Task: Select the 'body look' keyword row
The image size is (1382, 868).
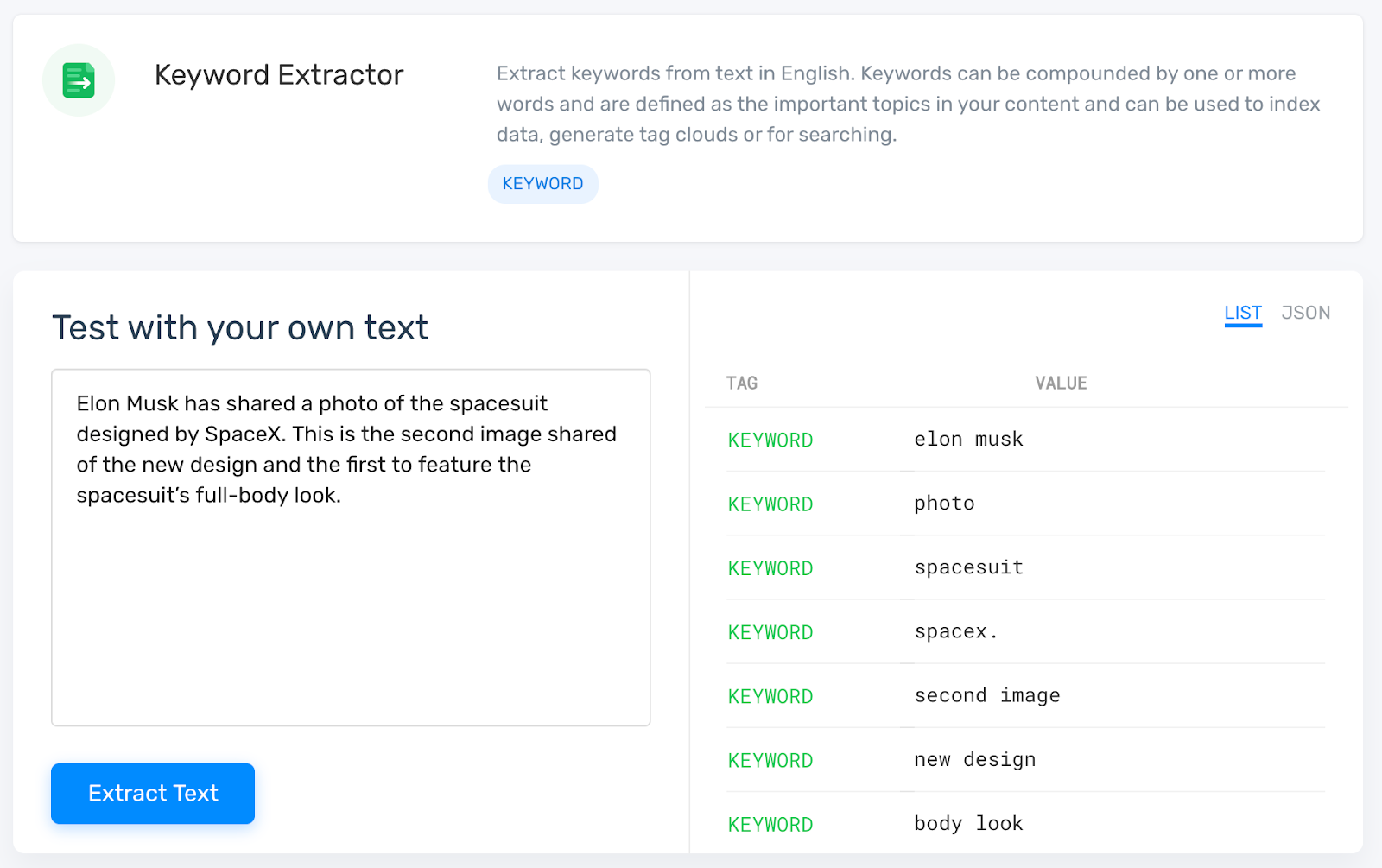Action: point(968,823)
